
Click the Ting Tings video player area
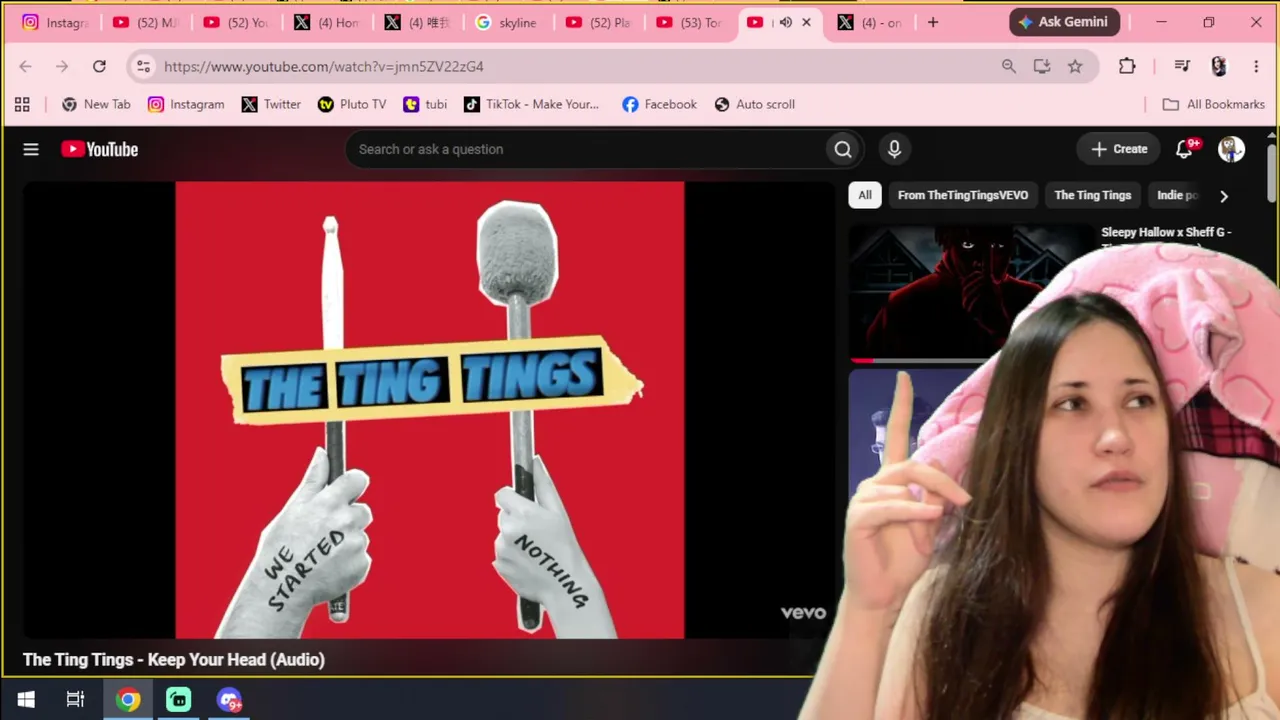pyautogui.click(x=429, y=409)
